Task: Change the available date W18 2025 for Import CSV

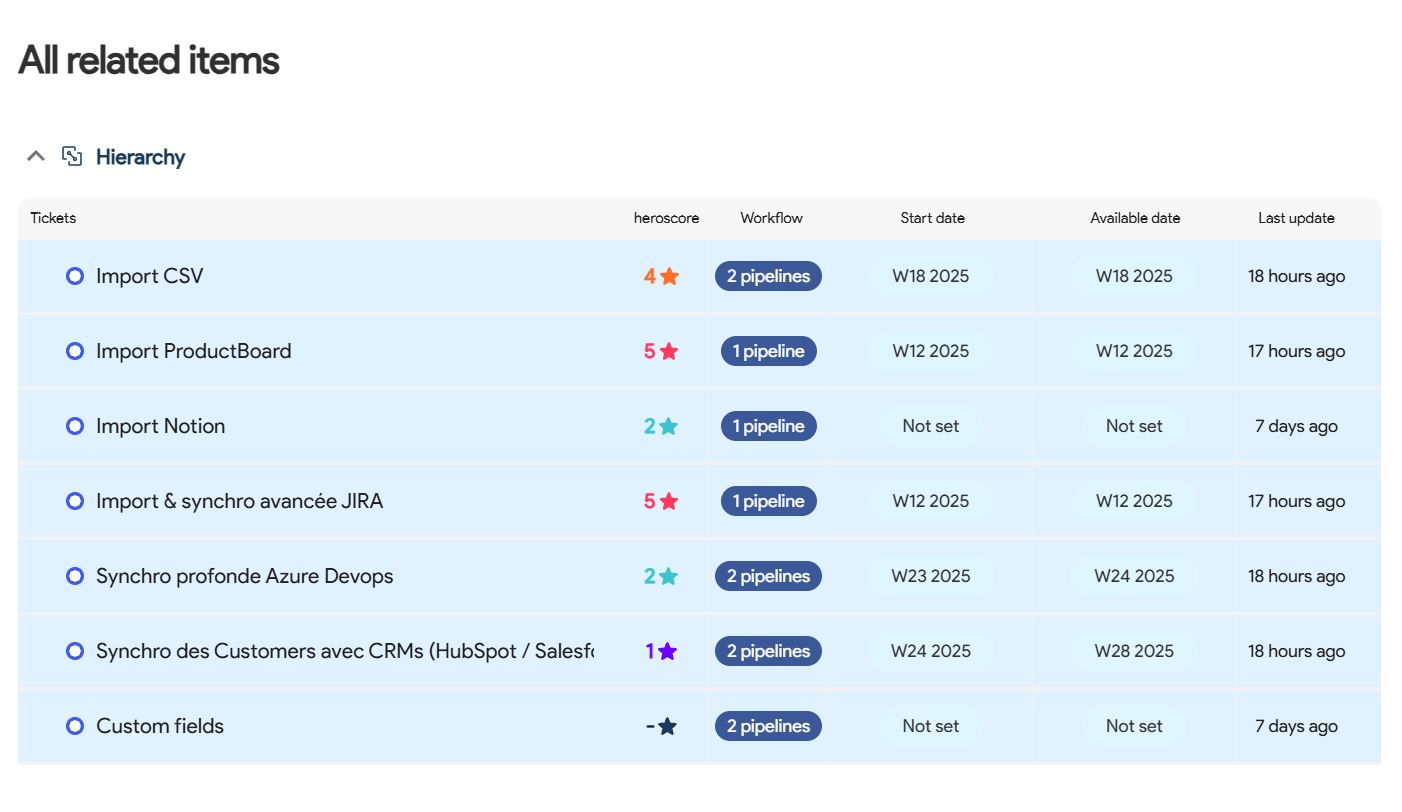Action: point(1134,276)
